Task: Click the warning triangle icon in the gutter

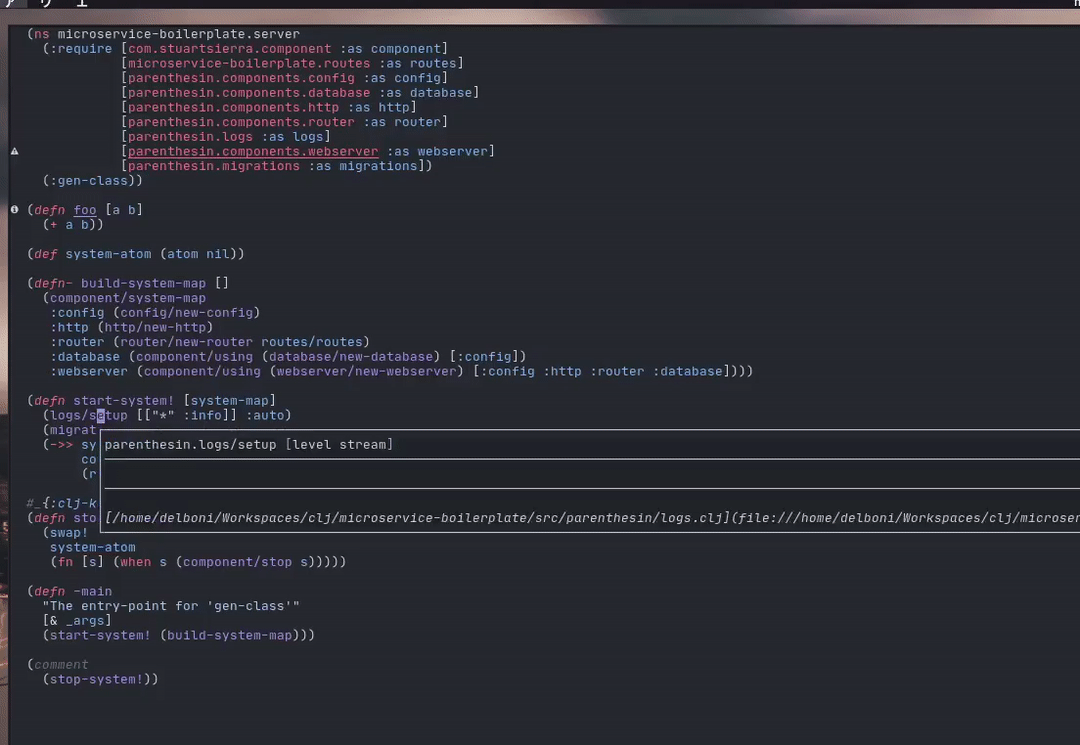Action: coord(14,151)
